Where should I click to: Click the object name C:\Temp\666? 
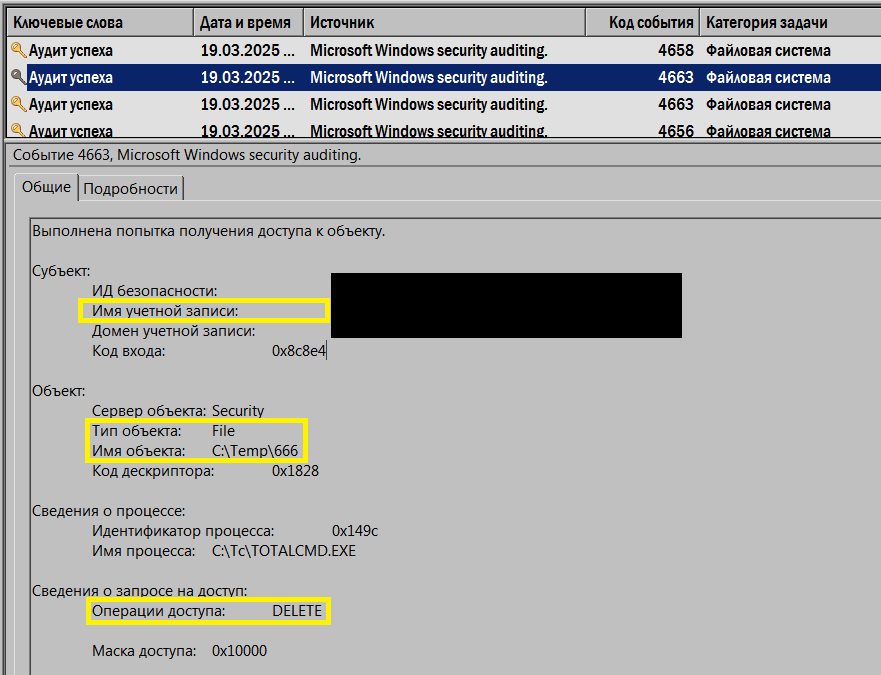[x=255, y=451]
